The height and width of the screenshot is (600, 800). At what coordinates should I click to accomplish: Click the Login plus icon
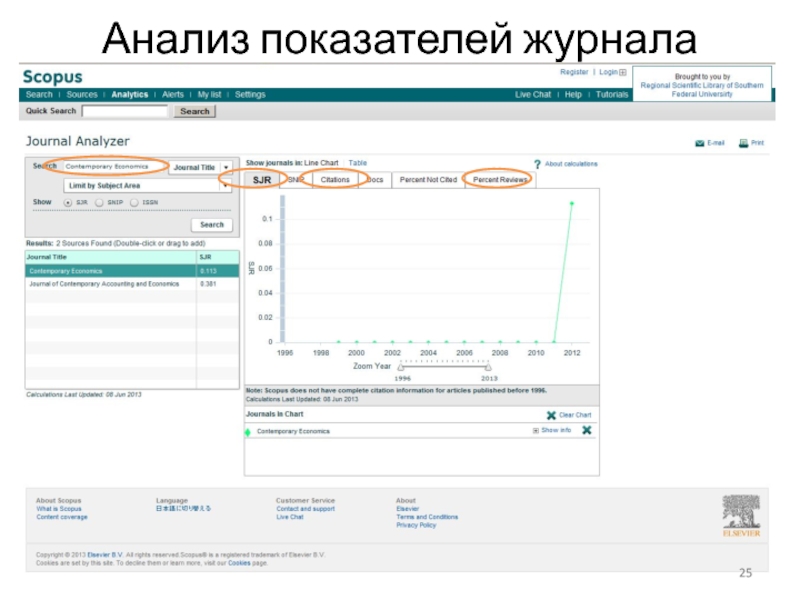click(x=623, y=72)
